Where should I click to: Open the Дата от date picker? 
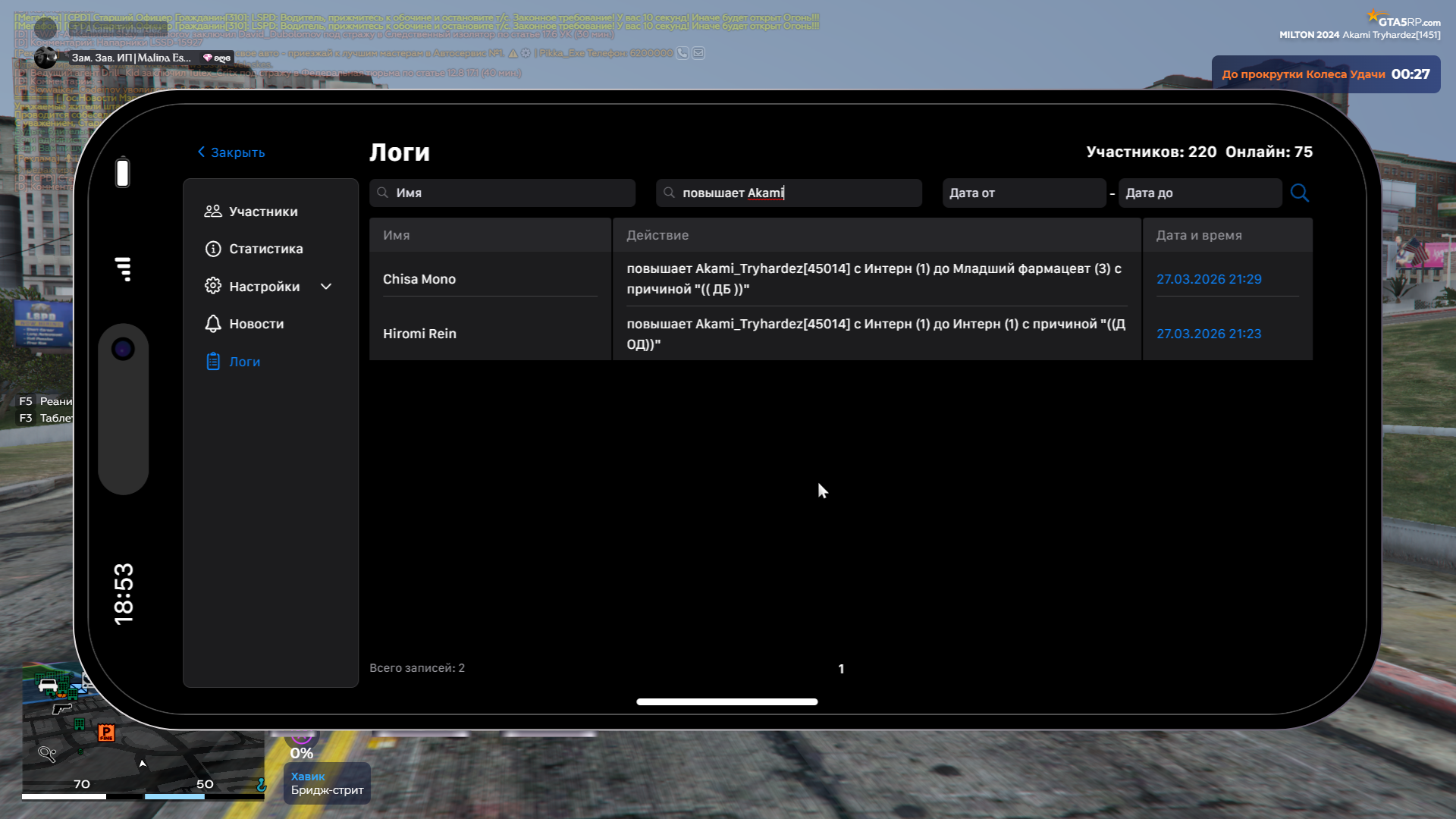click(1023, 193)
